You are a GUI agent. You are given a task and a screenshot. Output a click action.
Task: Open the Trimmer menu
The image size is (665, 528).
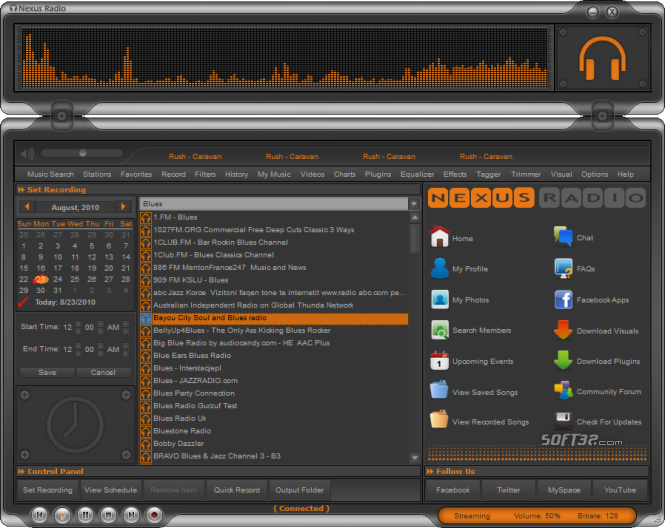525,174
